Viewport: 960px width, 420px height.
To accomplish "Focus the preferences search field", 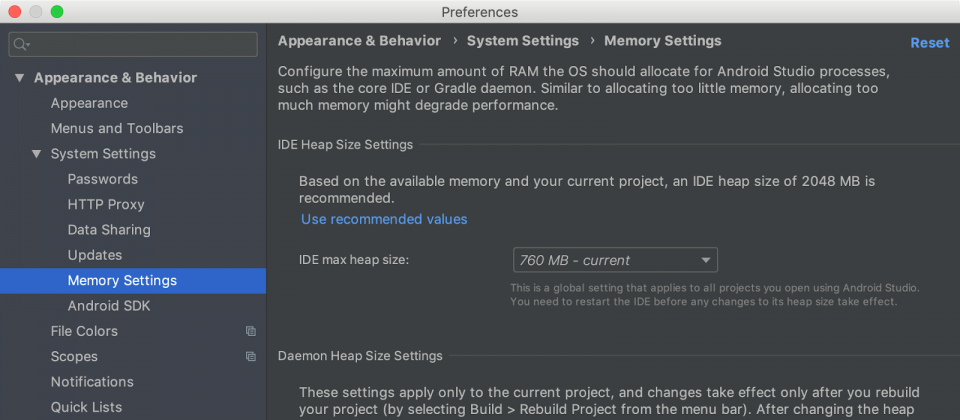I will coord(133,44).
